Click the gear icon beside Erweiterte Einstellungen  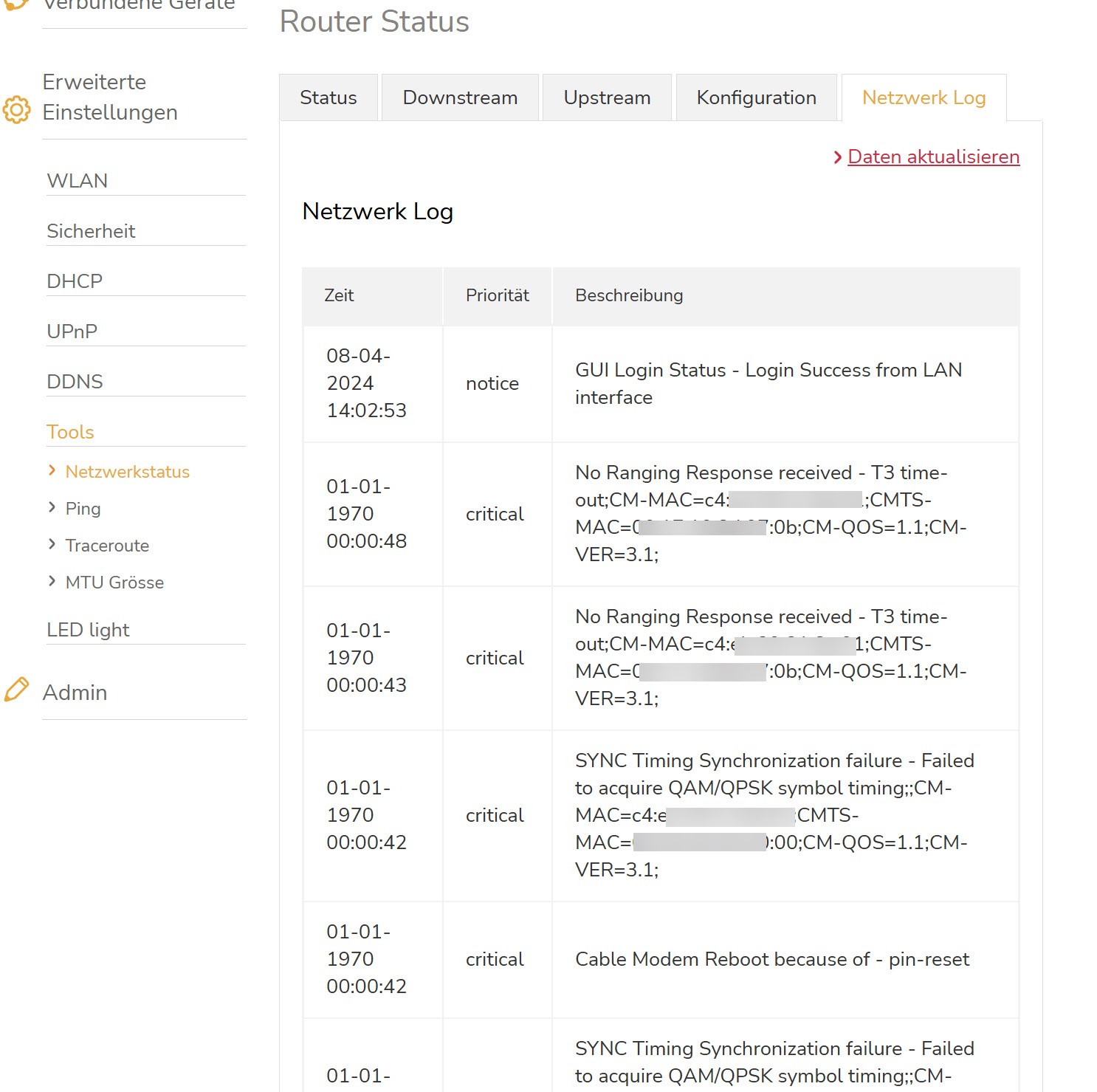point(16,110)
